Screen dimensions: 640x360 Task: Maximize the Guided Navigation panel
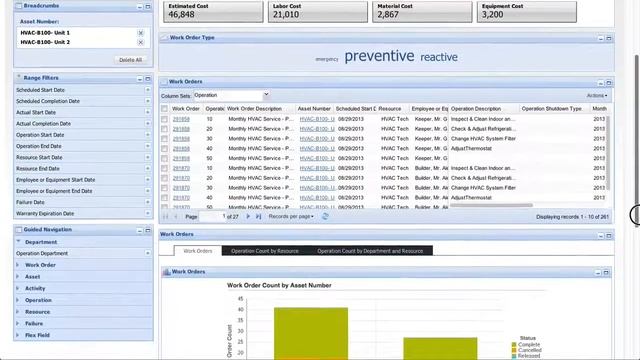click(148, 231)
